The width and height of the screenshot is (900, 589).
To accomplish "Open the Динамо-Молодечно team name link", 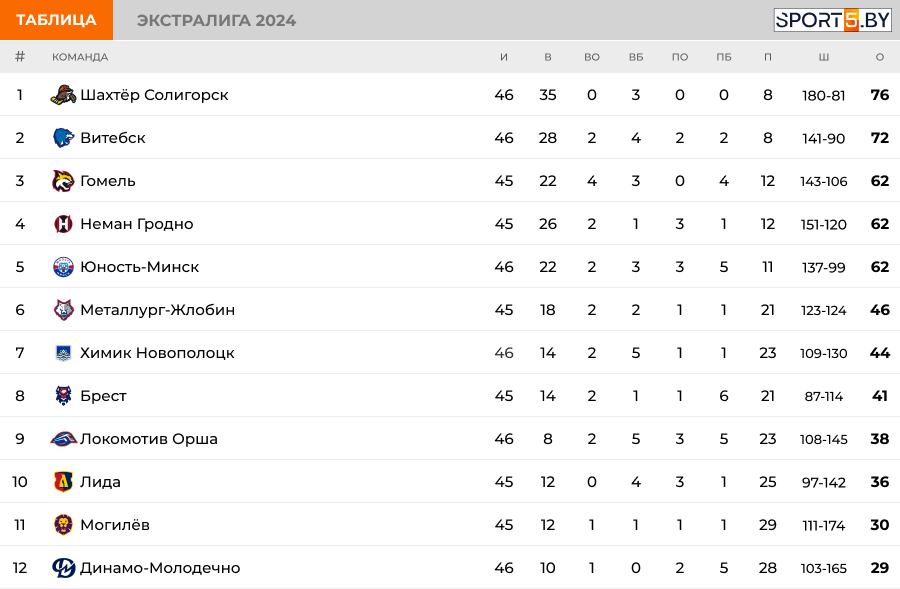I will pyautogui.click(x=160, y=568).
